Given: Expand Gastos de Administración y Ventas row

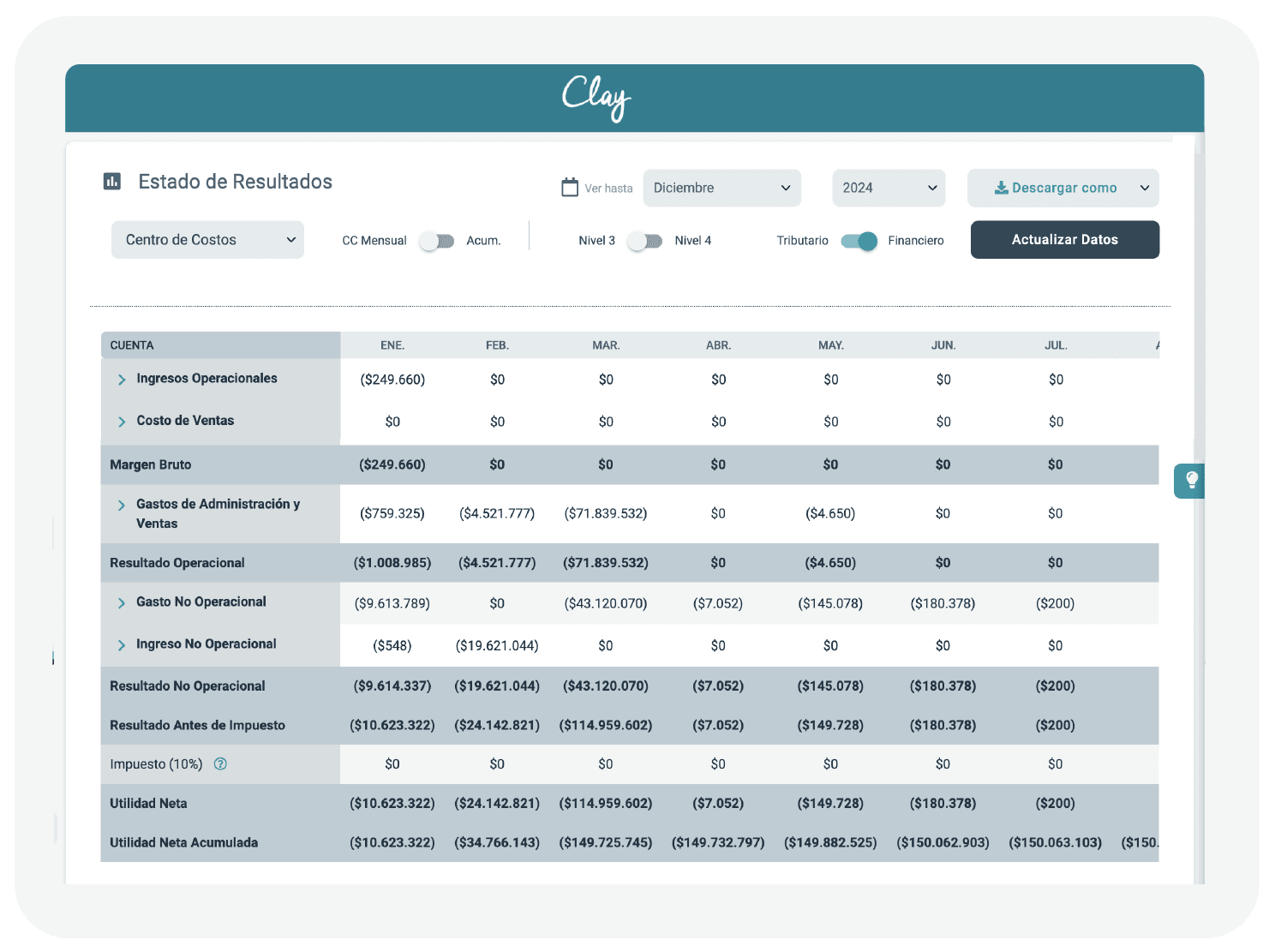Looking at the screenshot, I should pyautogui.click(x=122, y=506).
